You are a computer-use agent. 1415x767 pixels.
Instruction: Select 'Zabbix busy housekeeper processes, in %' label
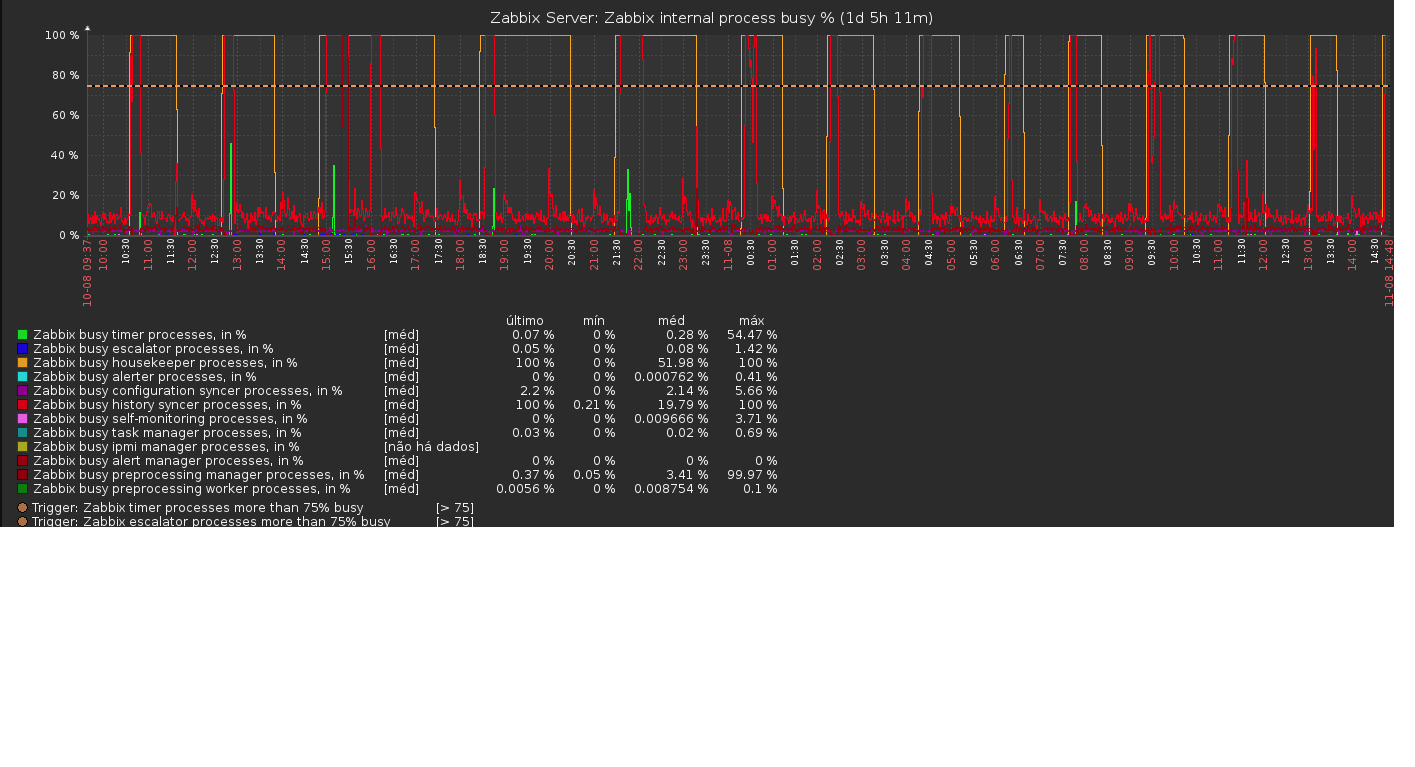(165, 363)
